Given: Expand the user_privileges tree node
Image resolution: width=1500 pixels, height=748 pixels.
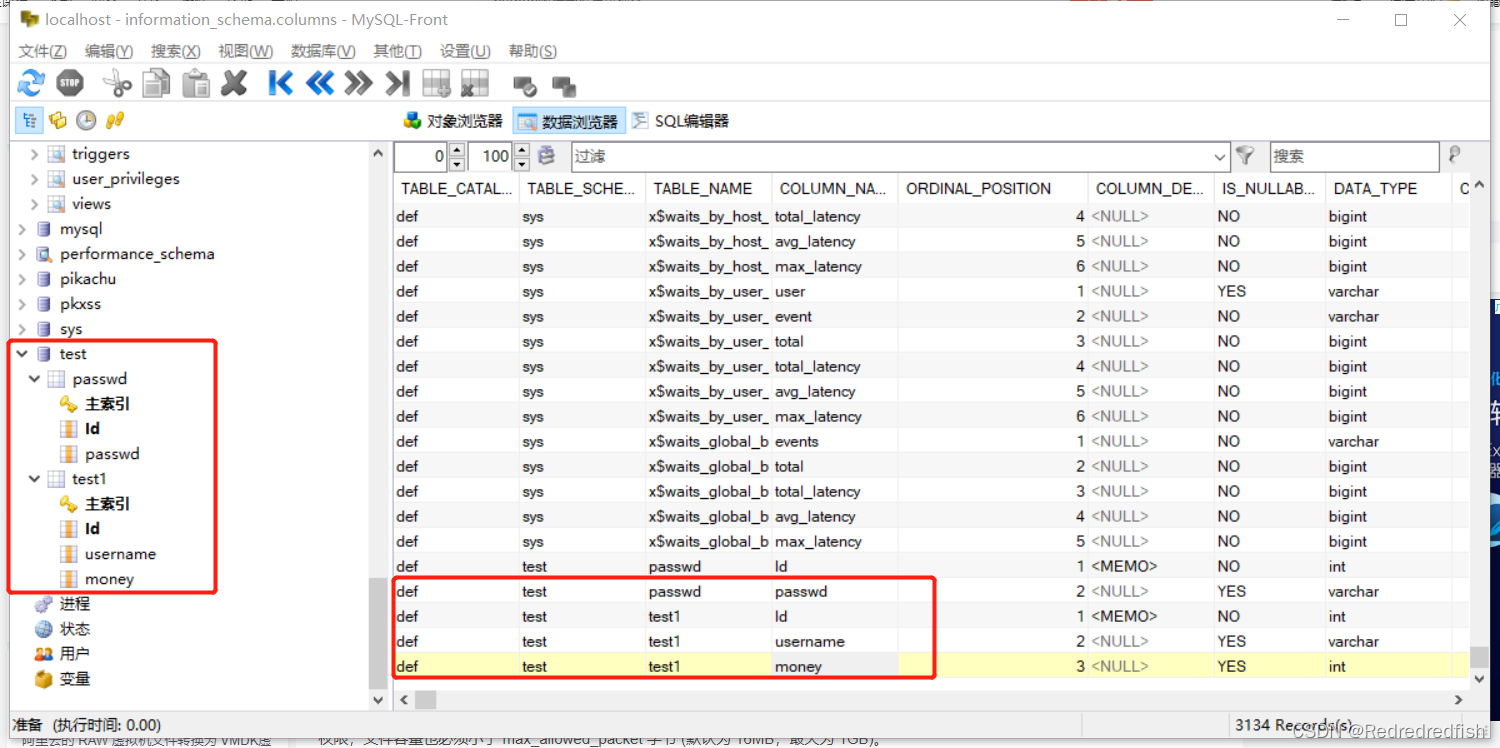Looking at the screenshot, I should click(35, 179).
